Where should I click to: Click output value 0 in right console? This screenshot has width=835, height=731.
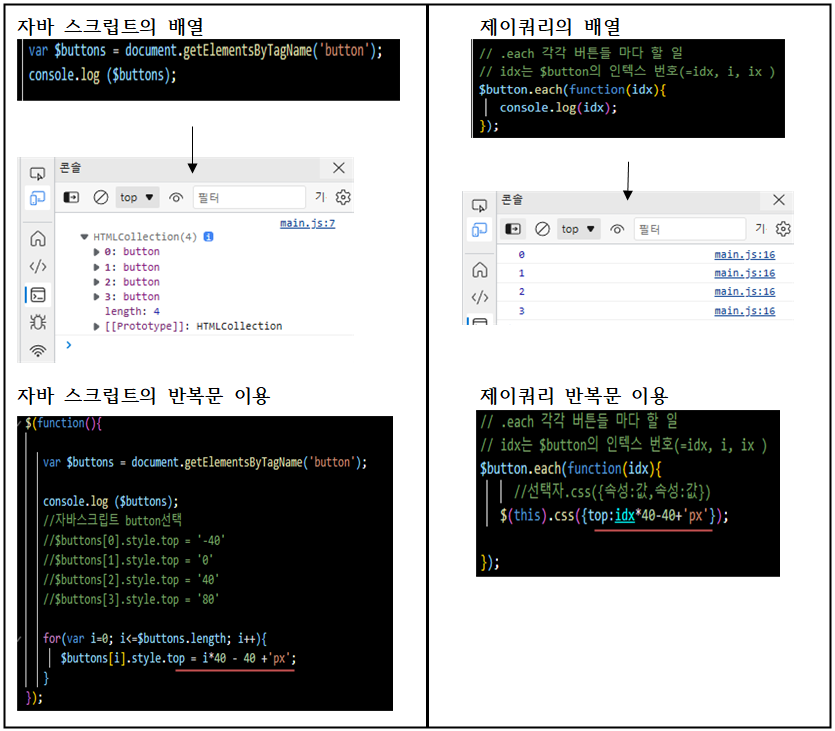tap(521, 255)
